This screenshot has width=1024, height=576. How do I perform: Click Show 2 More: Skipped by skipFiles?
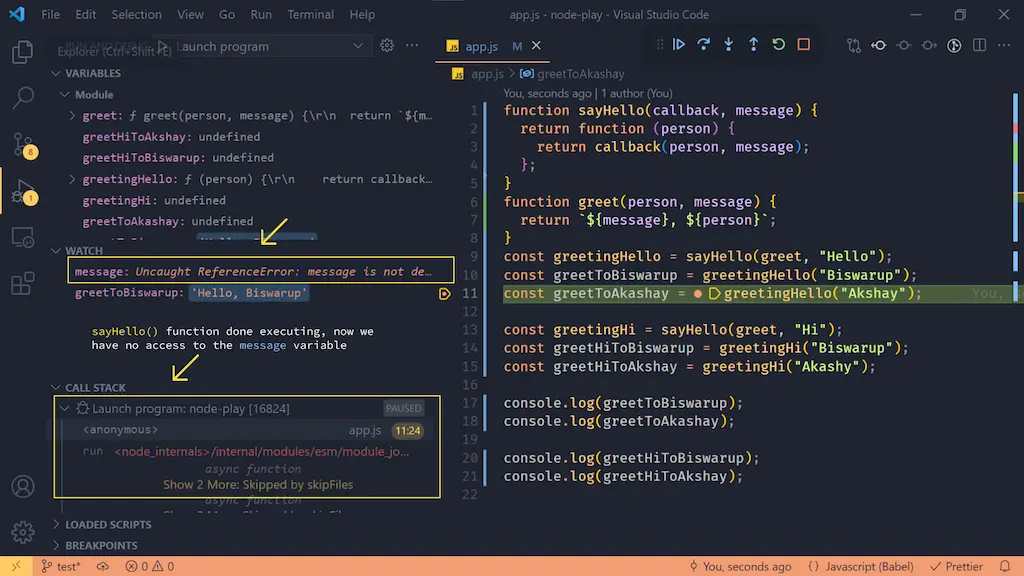(258, 485)
